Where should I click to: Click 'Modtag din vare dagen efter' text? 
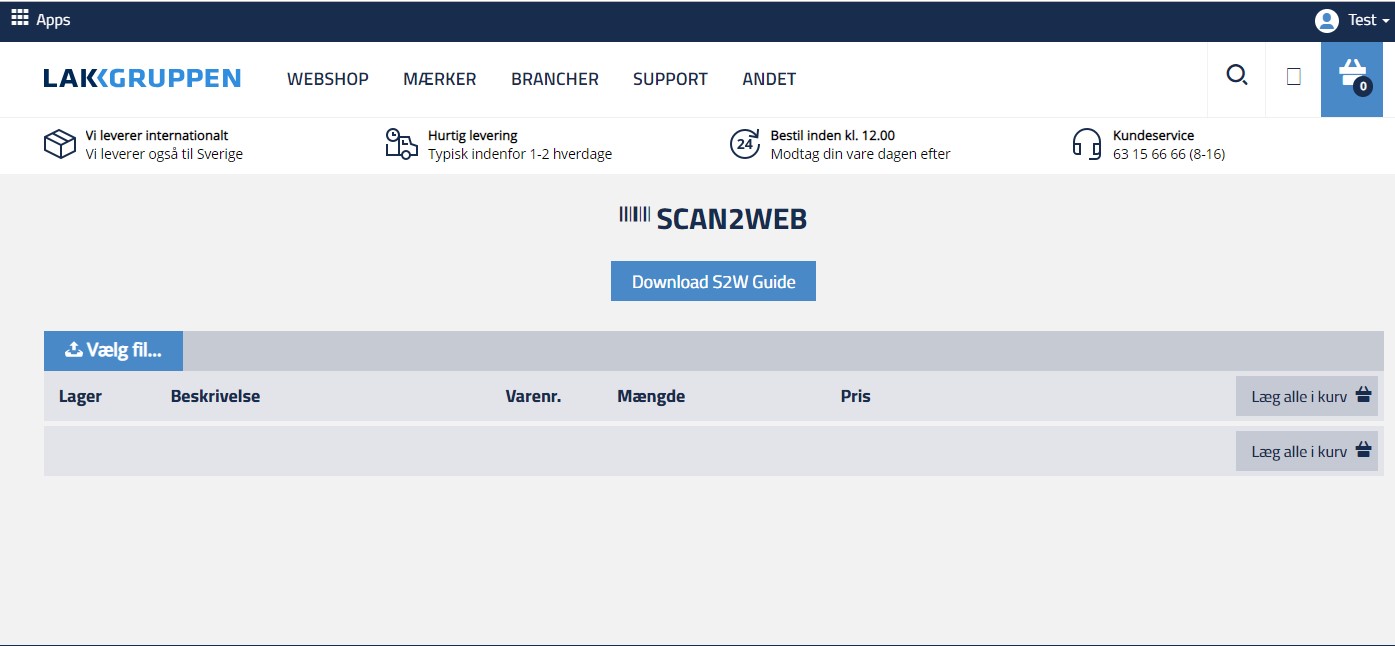point(860,154)
